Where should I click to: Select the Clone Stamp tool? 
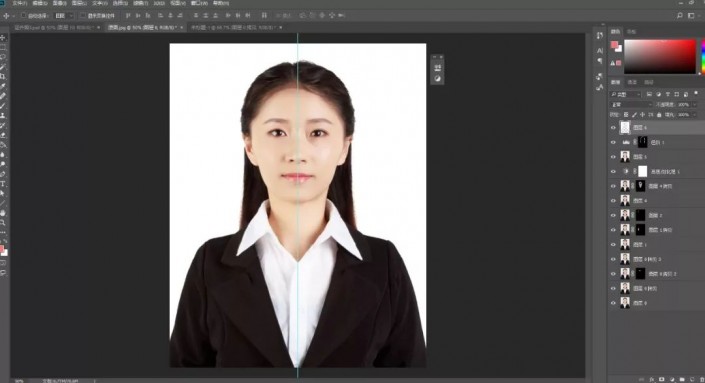point(3,116)
